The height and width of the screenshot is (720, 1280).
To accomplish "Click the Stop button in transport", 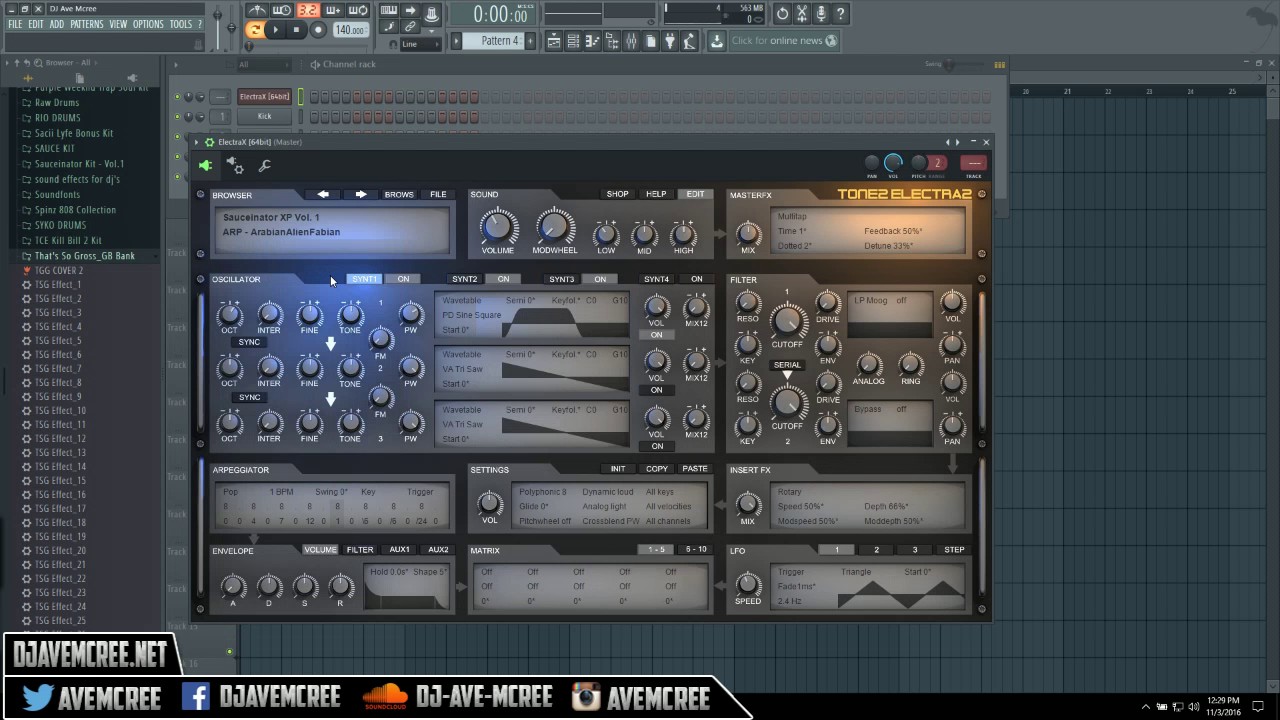I will (x=296, y=30).
